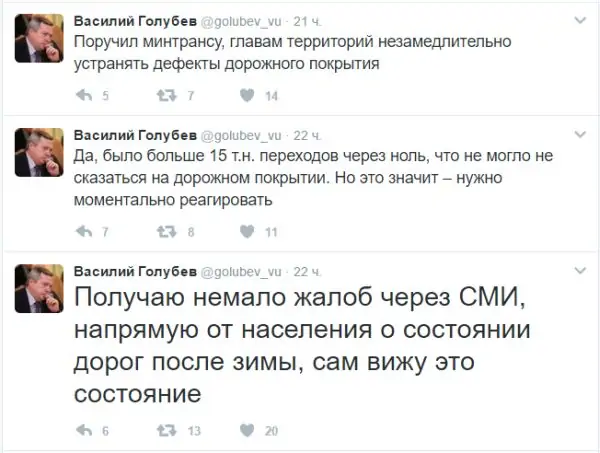Expand options chevron on the third tweet
This screenshot has height=453, width=600.
581,272
